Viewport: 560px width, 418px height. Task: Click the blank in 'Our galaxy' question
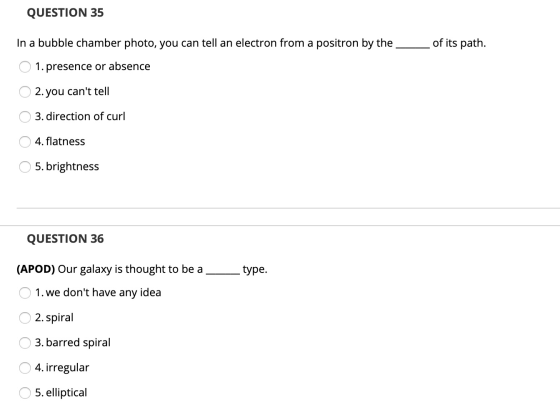point(222,272)
